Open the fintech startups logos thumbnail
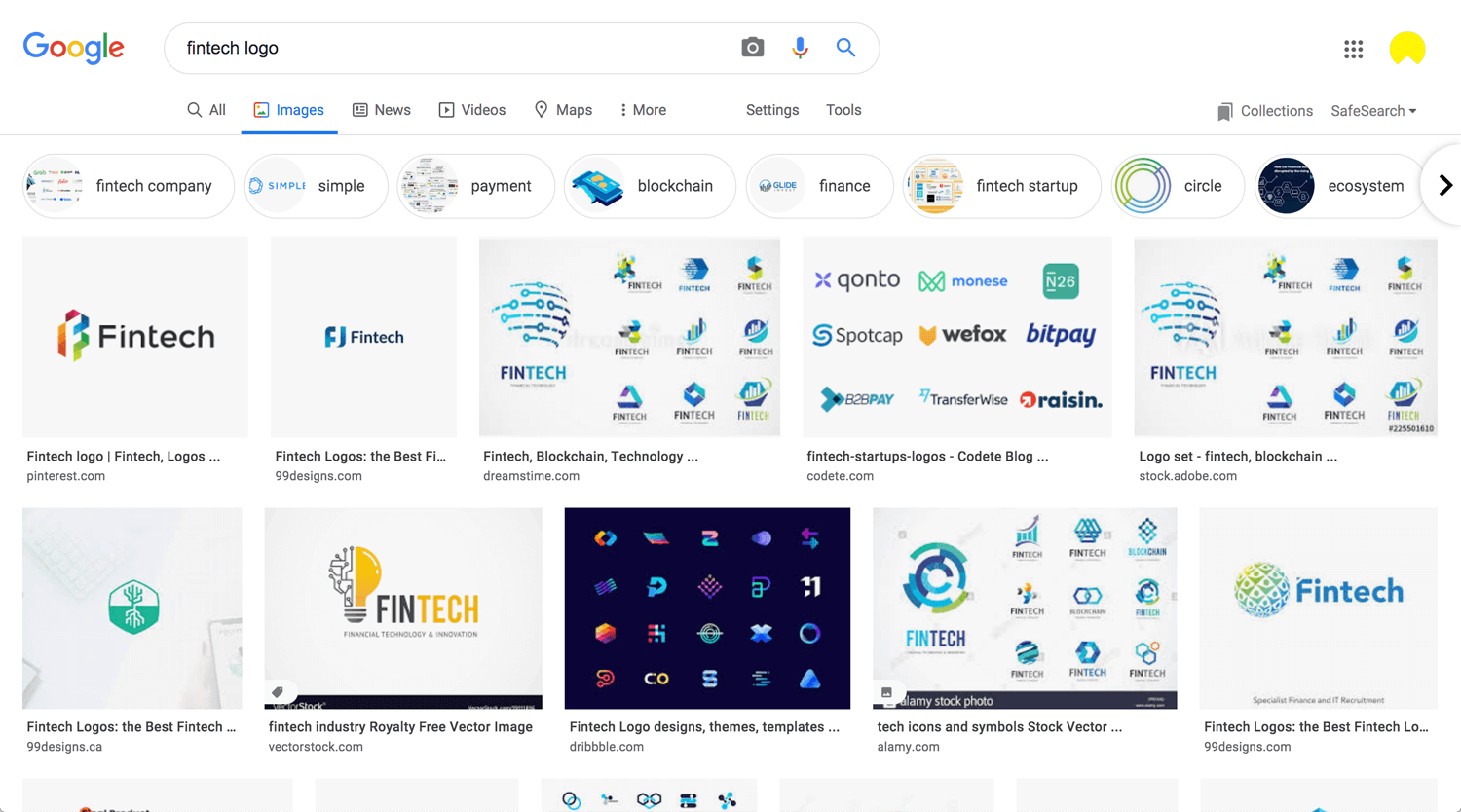This screenshot has height=812, width=1461. click(957, 337)
